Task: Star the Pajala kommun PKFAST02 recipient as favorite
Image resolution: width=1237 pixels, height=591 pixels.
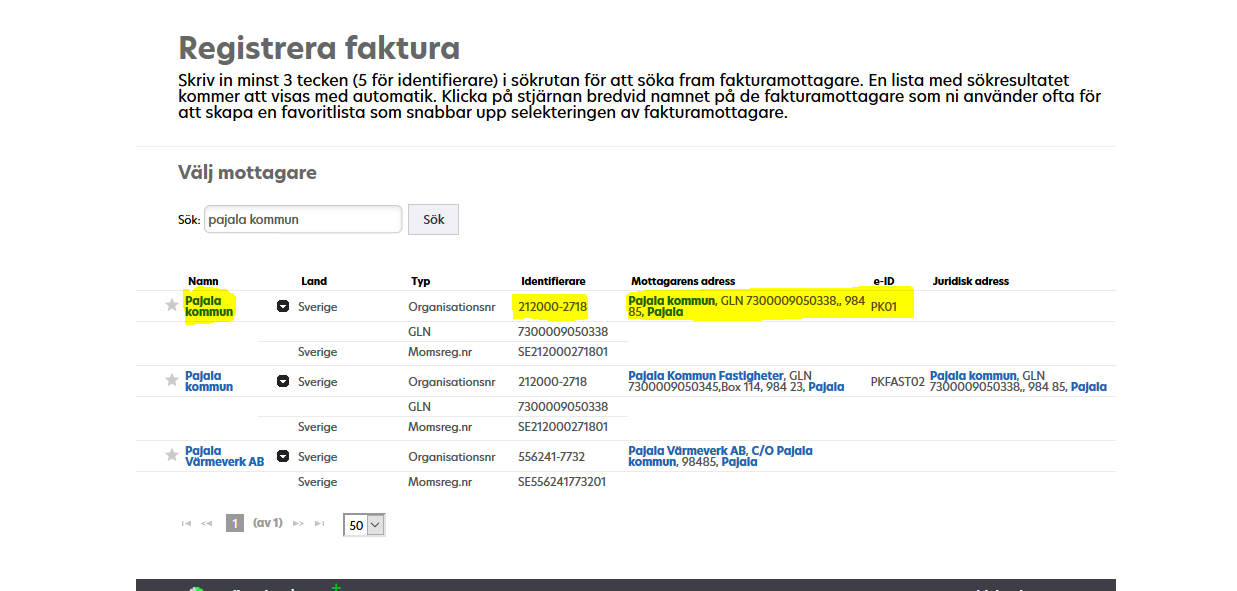Action: pyautogui.click(x=172, y=380)
